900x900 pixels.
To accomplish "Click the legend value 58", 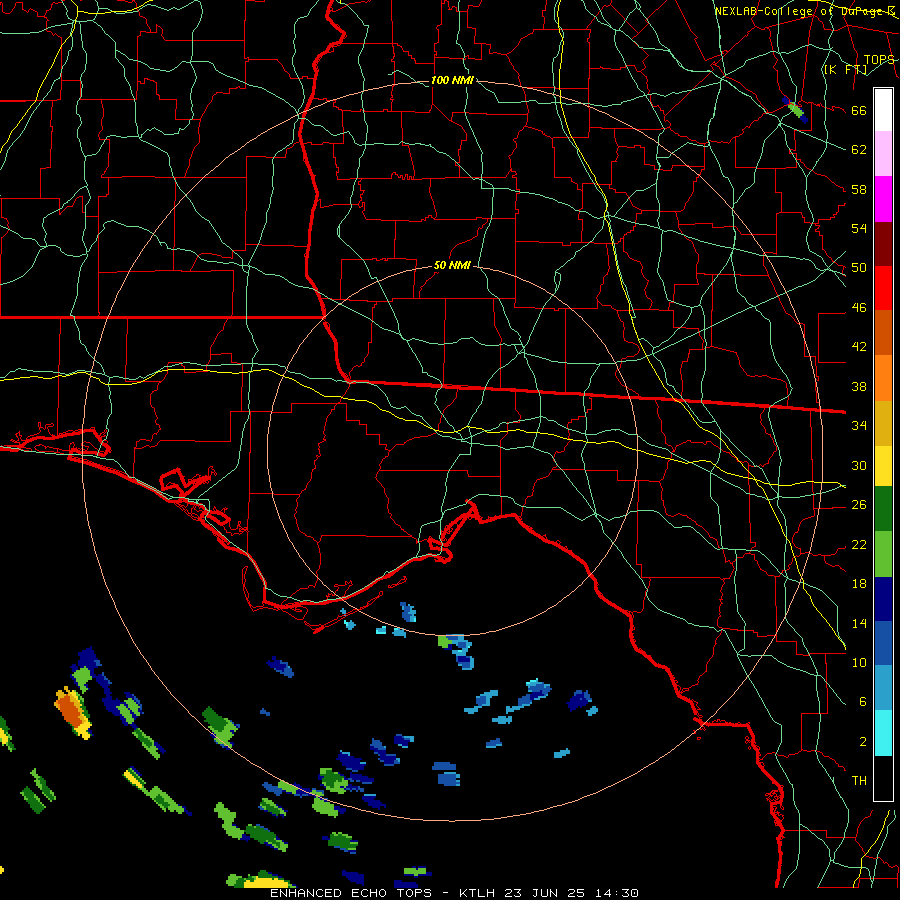I will pos(859,189).
